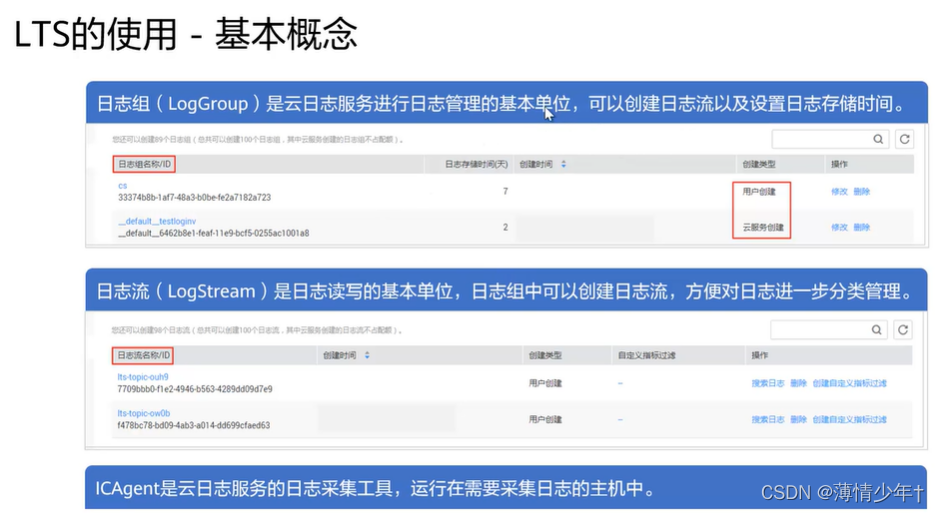Click storage days value 2 for __default__testloginv
The width and height of the screenshot is (940, 513).
(x=505, y=227)
